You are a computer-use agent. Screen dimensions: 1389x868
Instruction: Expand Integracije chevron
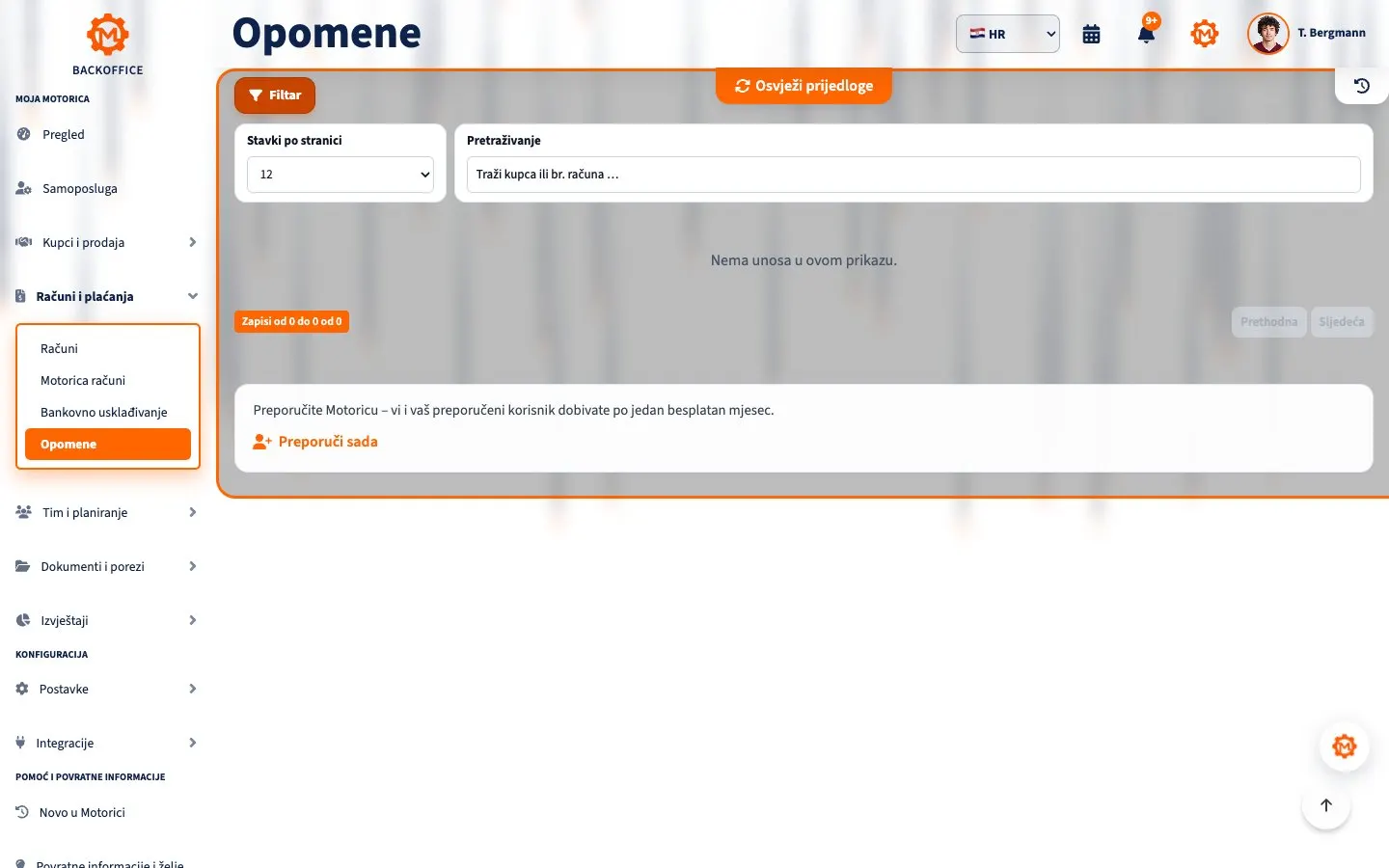pyautogui.click(x=192, y=743)
